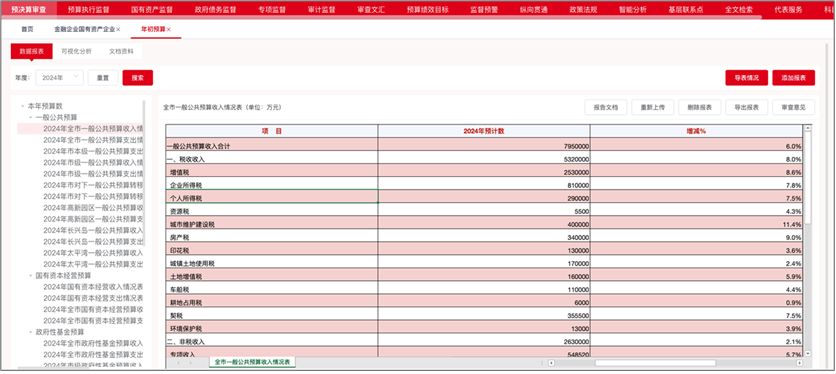The width and height of the screenshot is (836, 374).
Task: Collapse the 国有资本经营预算 tree node
Action: pos(30,275)
